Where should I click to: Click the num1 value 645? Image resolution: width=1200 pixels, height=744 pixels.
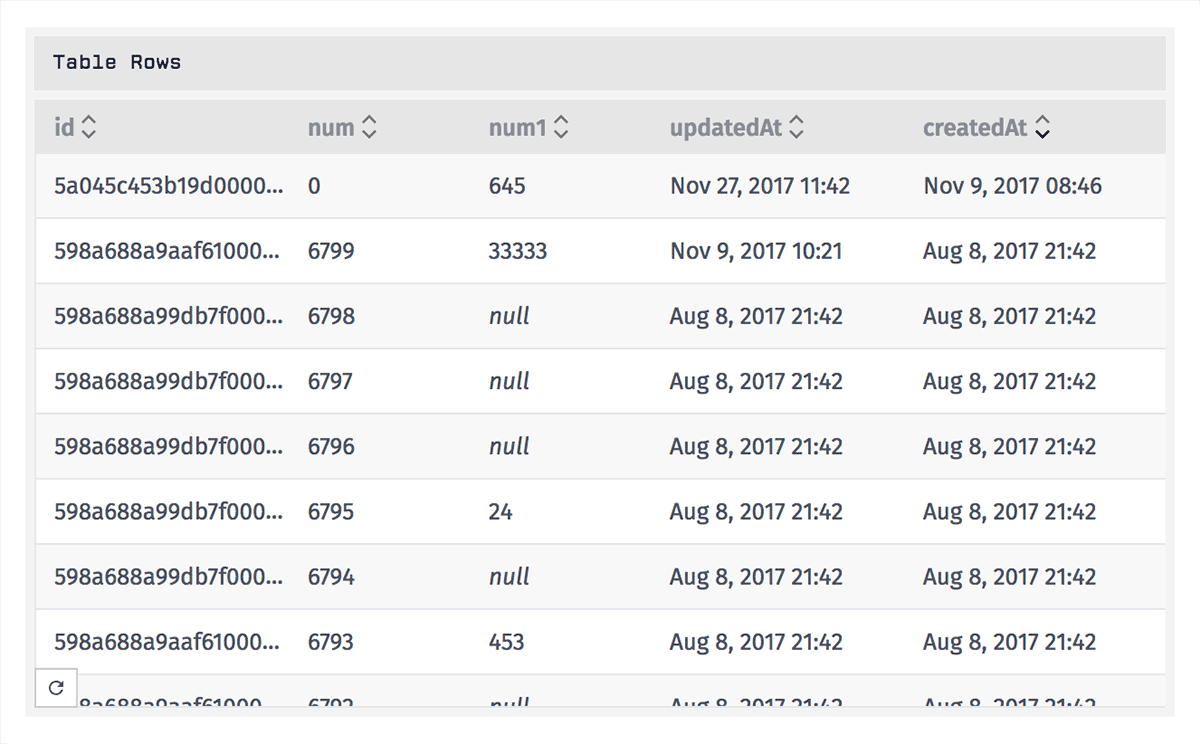[x=507, y=186]
